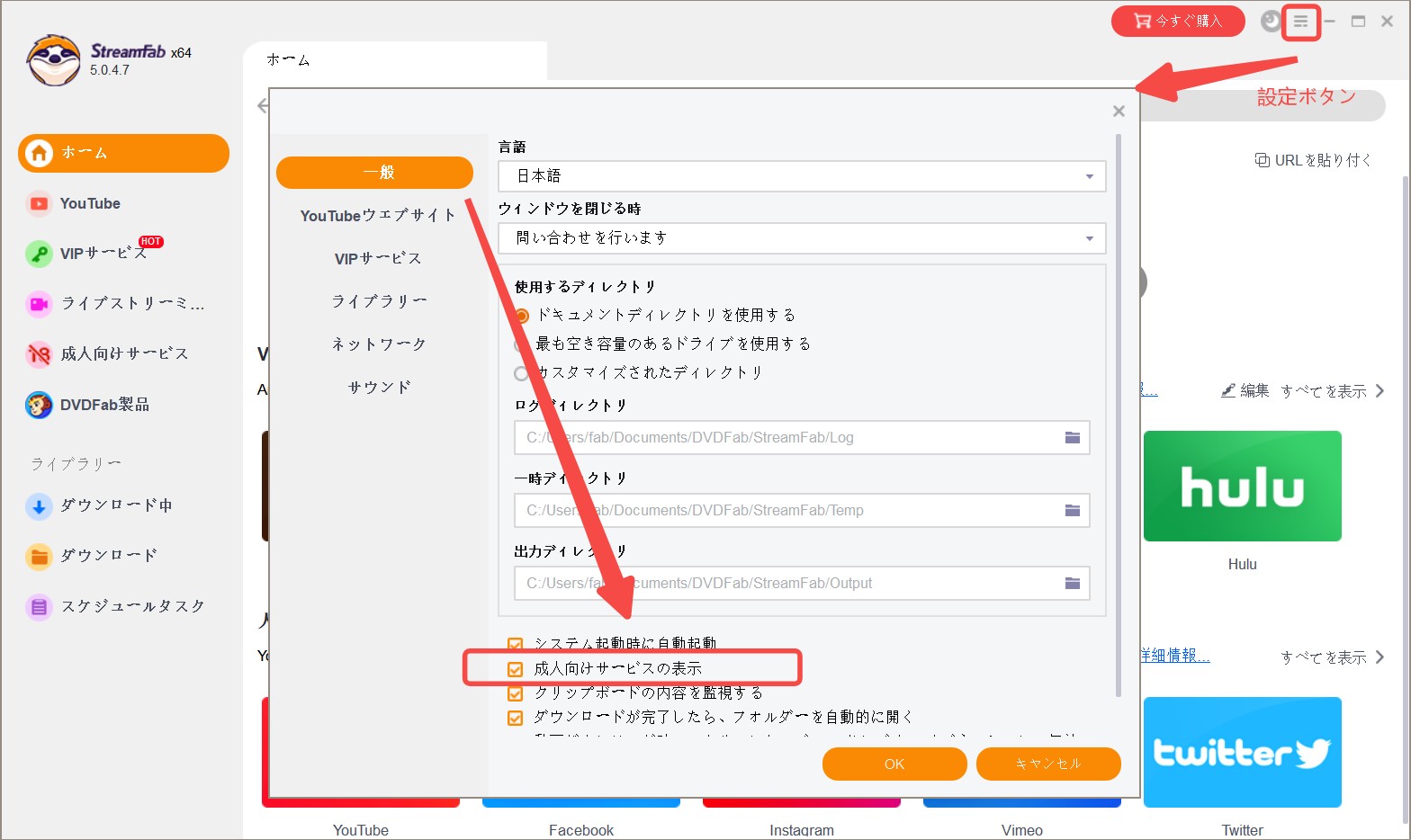Select the ライブストリーミング camera icon
Image resolution: width=1411 pixels, height=840 pixels.
(x=39, y=304)
